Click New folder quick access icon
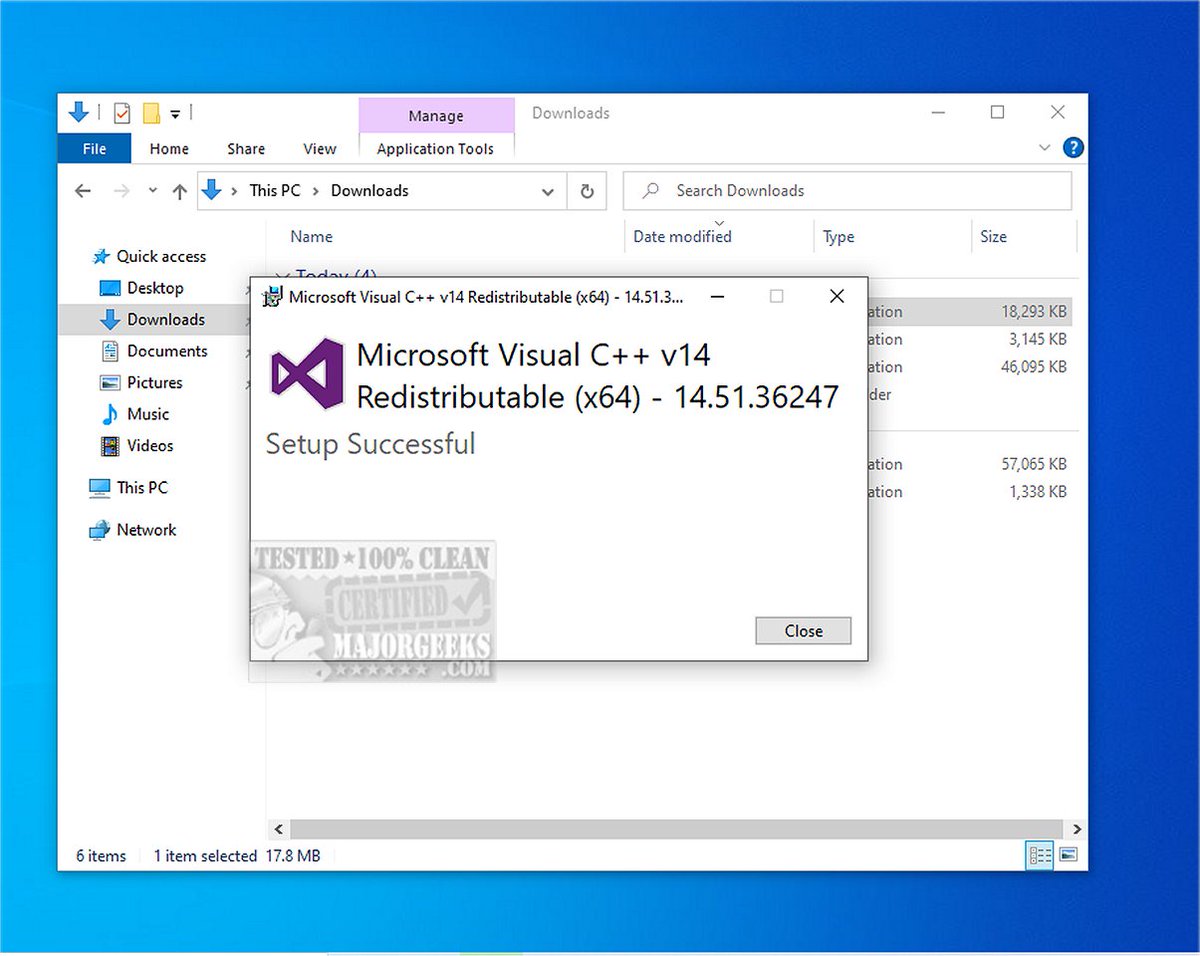This screenshot has height=956, width=1200. point(151,113)
